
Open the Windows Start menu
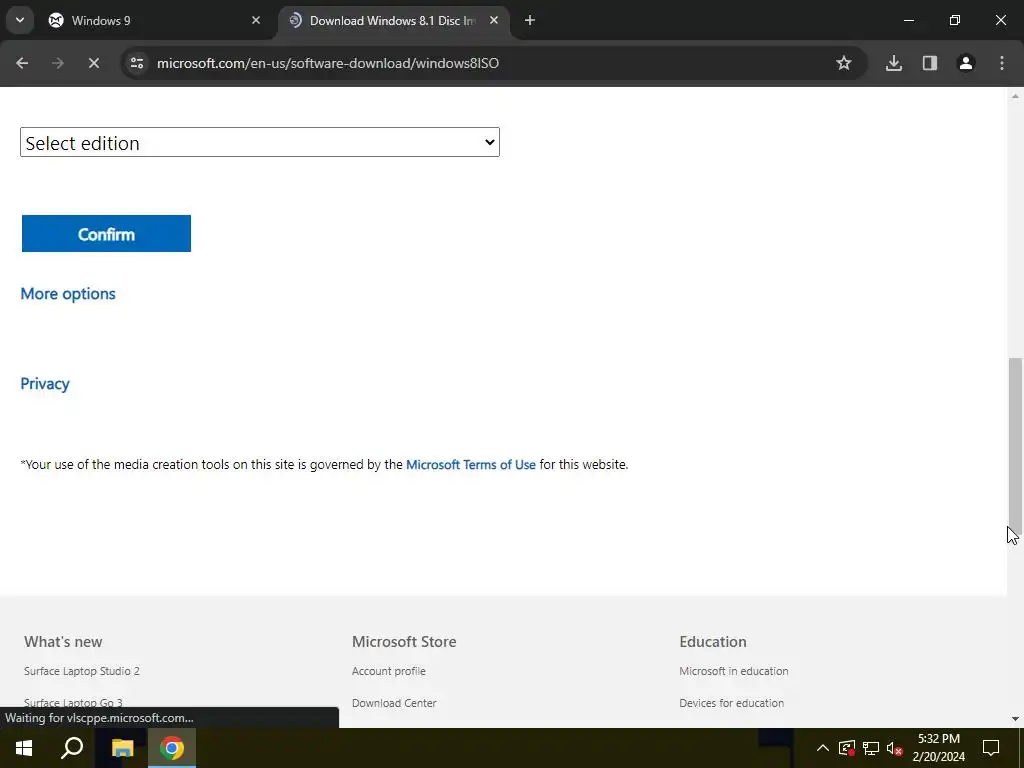point(24,748)
